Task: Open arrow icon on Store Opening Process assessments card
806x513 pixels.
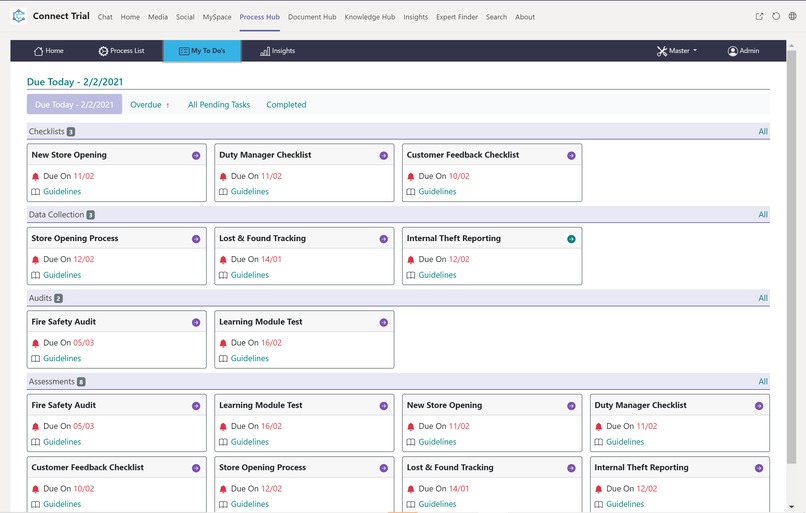Action: click(383, 468)
